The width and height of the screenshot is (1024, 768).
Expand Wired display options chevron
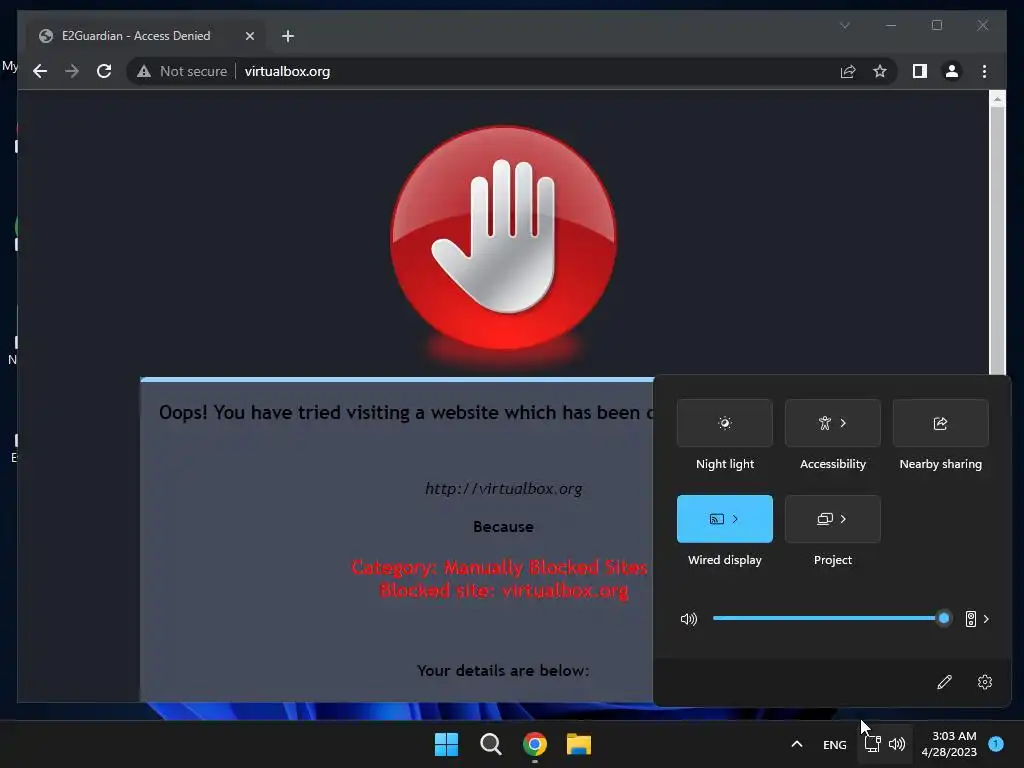click(735, 519)
